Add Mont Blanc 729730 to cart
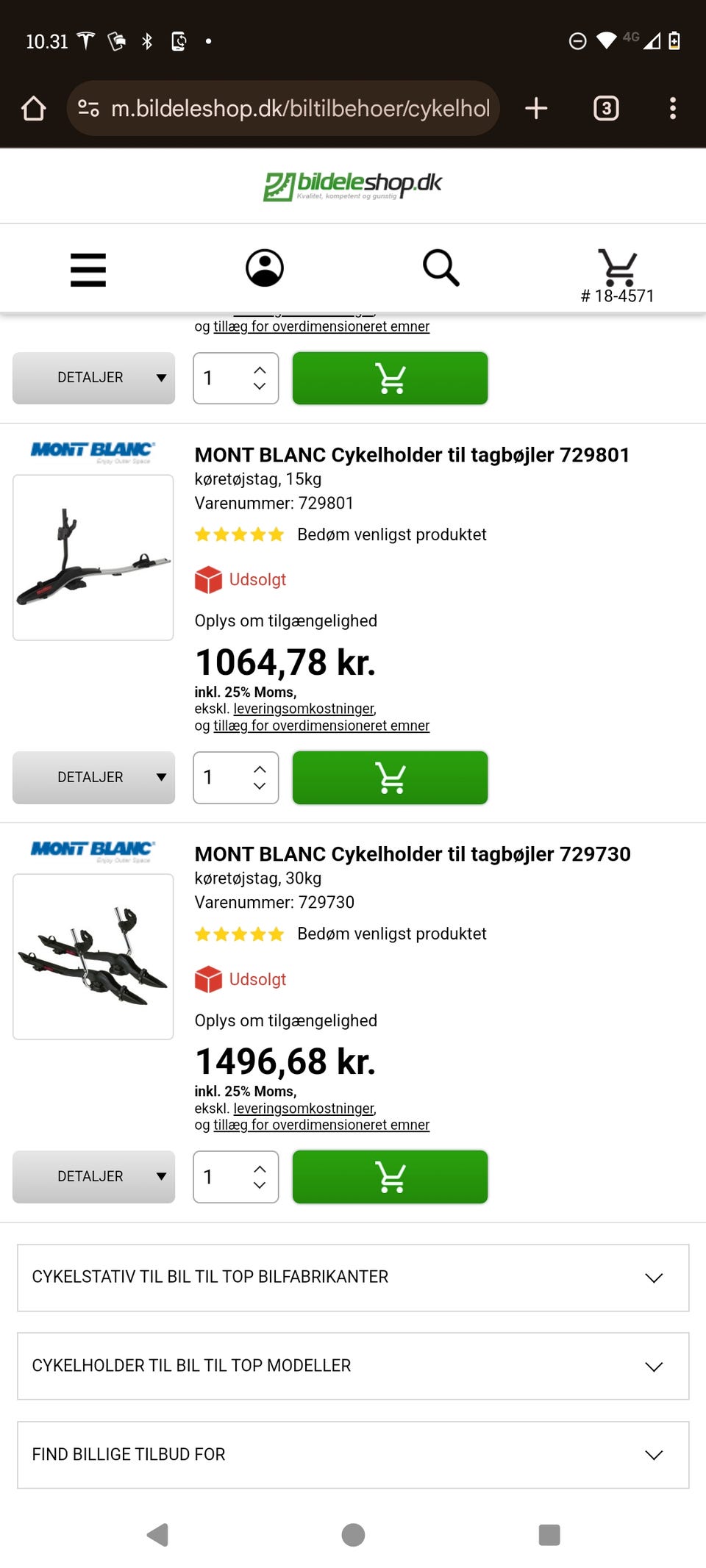706x1568 pixels. (x=390, y=1177)
